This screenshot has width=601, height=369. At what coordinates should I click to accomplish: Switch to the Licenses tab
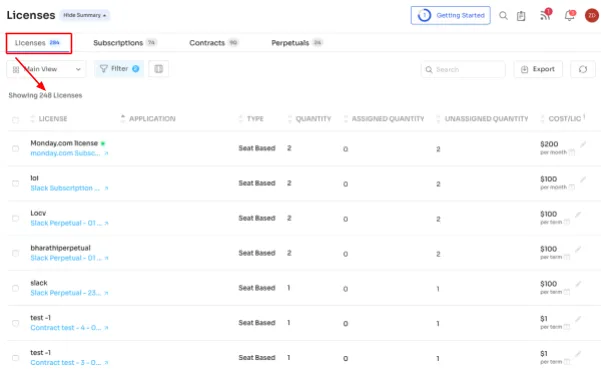38,43
